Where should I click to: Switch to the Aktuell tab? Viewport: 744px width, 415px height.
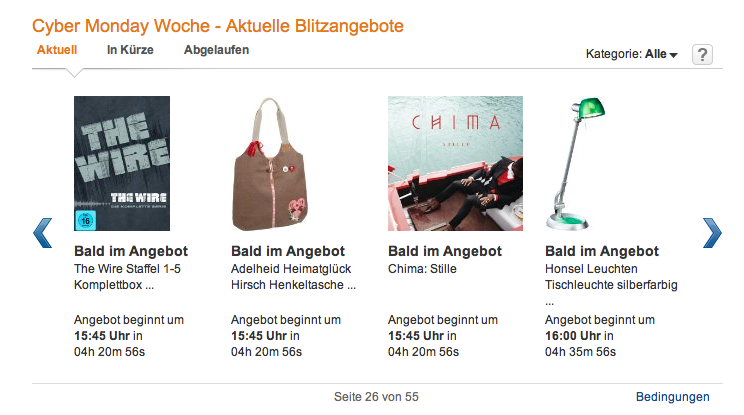[x=57, y=50]
